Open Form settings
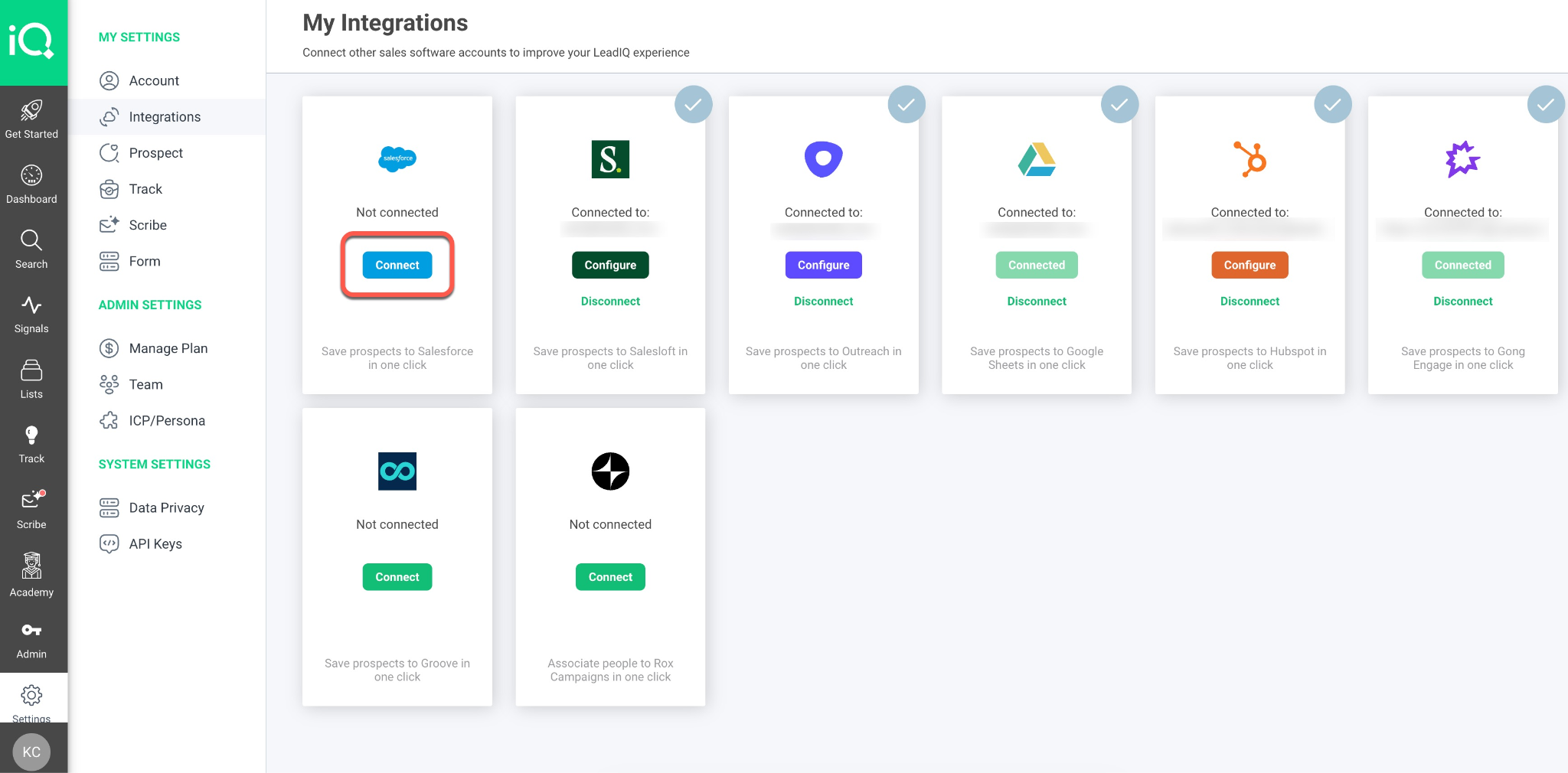This screenshot has height=773, width=1568. click(x=167, y=261)
